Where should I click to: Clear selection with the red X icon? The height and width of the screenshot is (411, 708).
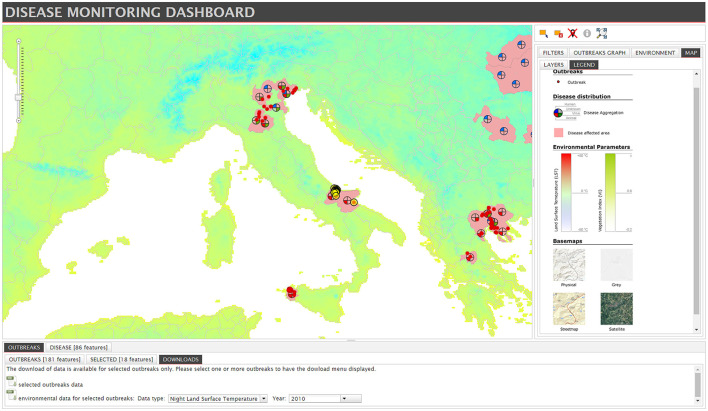tap(573, 33)
